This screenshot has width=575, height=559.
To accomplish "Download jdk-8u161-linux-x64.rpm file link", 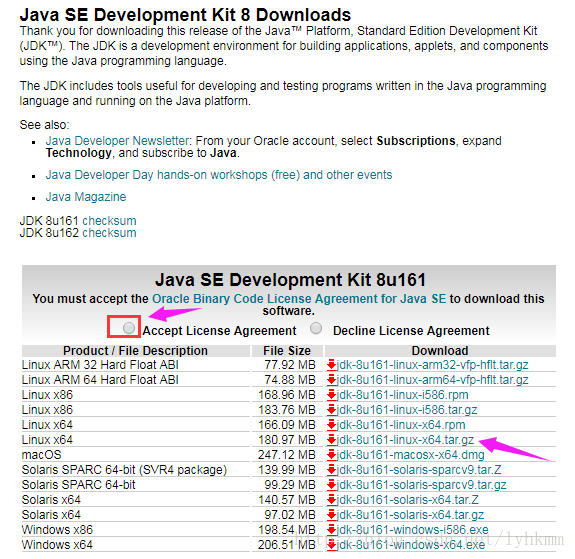I will coord(401,425).
